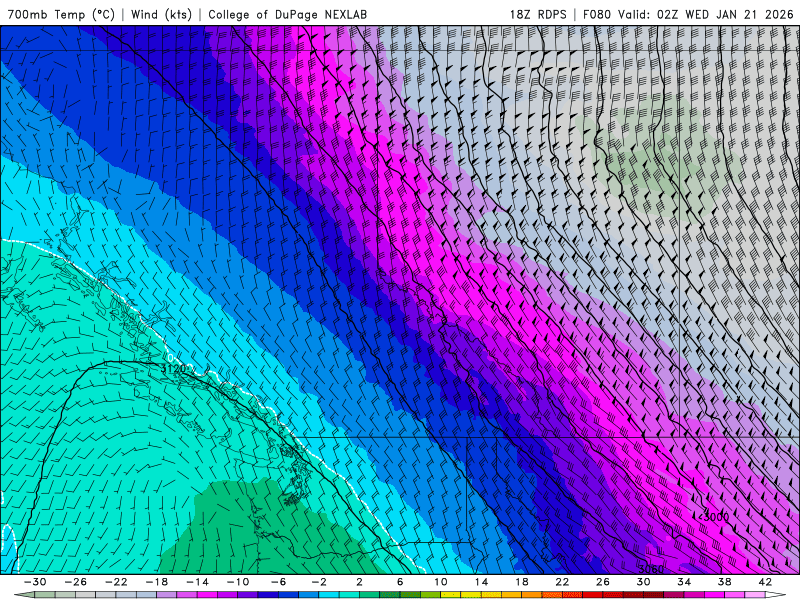Click the '3060' height contour label
800x600 pixels.
(x=651, y=569)
